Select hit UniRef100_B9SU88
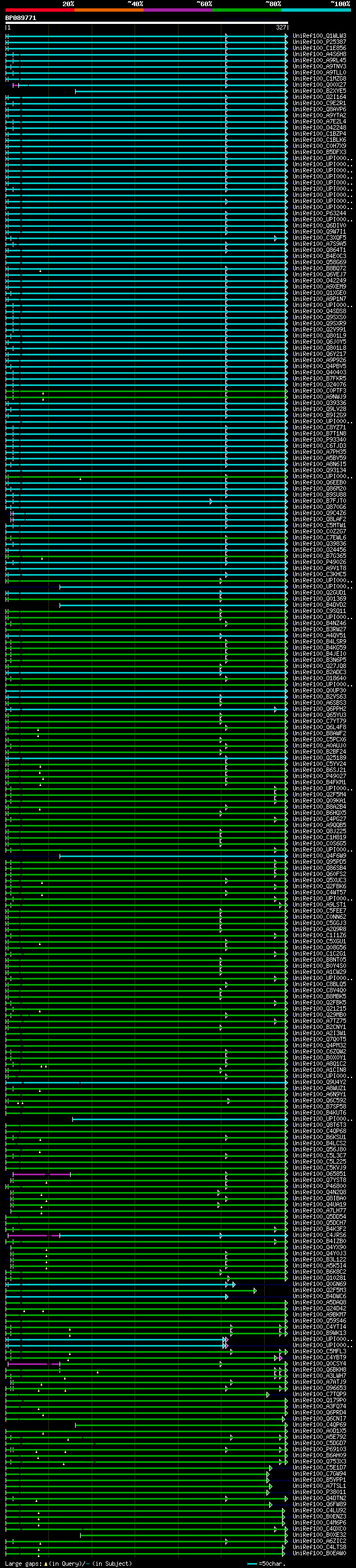This screenshot has width=356, height=1568. (319, 495)
